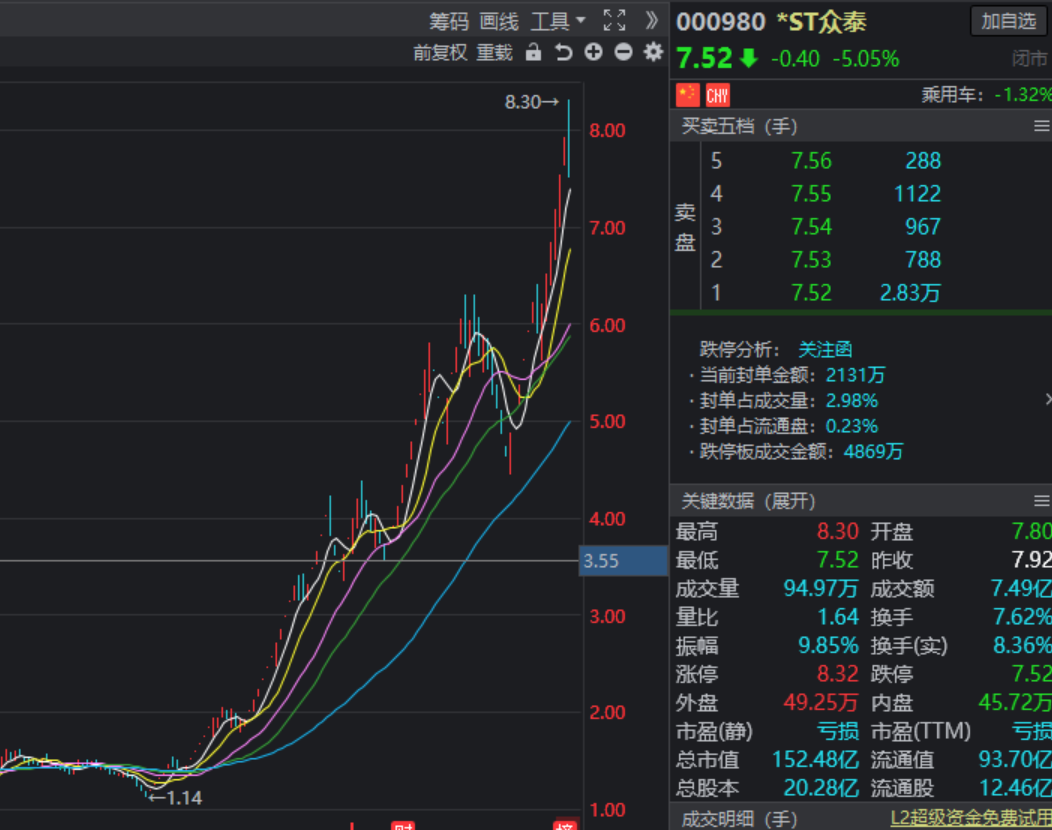Open the 关键数据 panel menu icon
Viewport: 1052px width, 830px height.
(1041, 501)
